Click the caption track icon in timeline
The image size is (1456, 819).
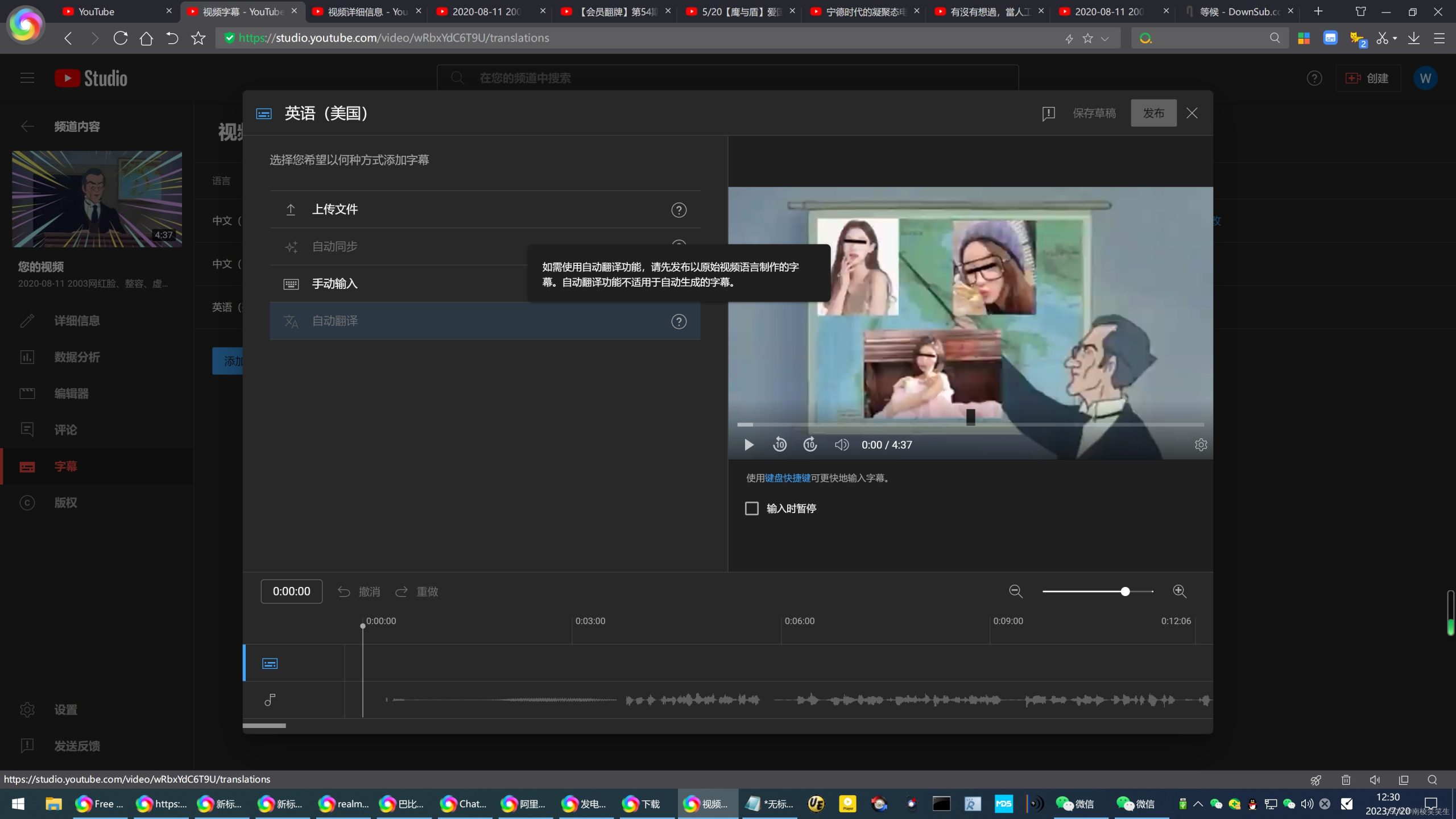click(270, 663)
